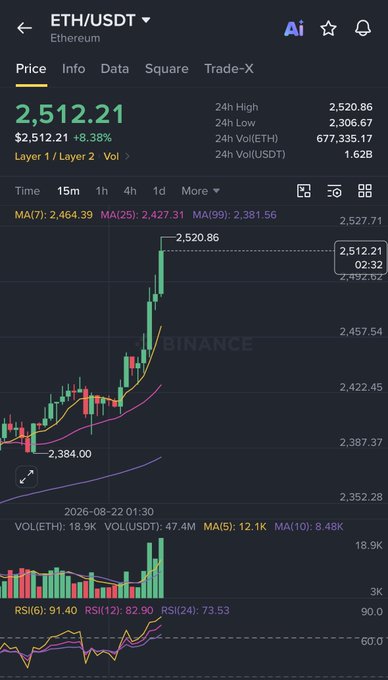Image resolution: width=388 pixels, height=680 pixels.
Task: Click the 2,384.00 low marker on chart
Action: (70, 454)
